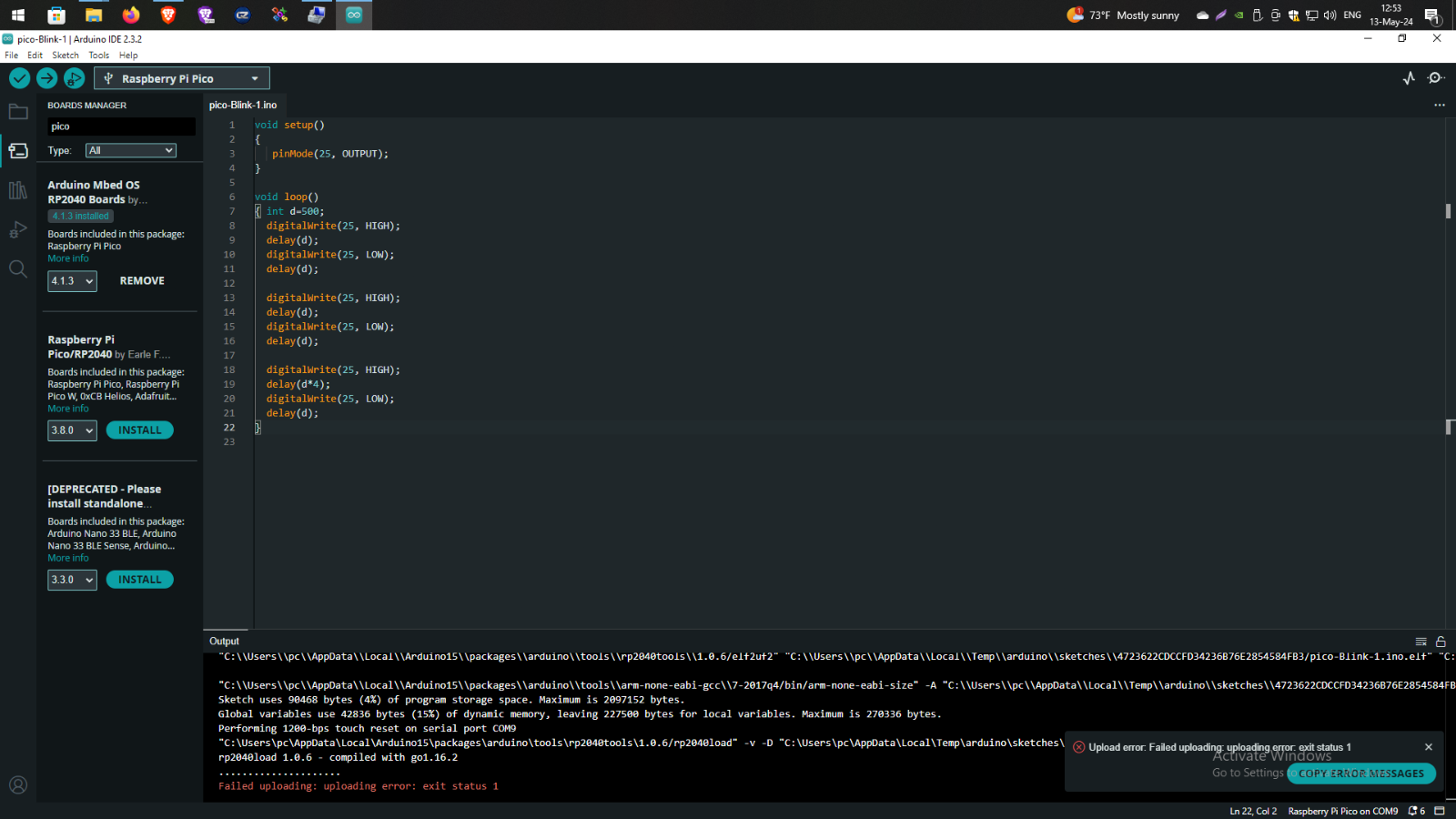Screen dimensions: 1456x819
Task: Remove the Arduino Mbed OS RP2040 Boards package
Action: pos(142,281)
